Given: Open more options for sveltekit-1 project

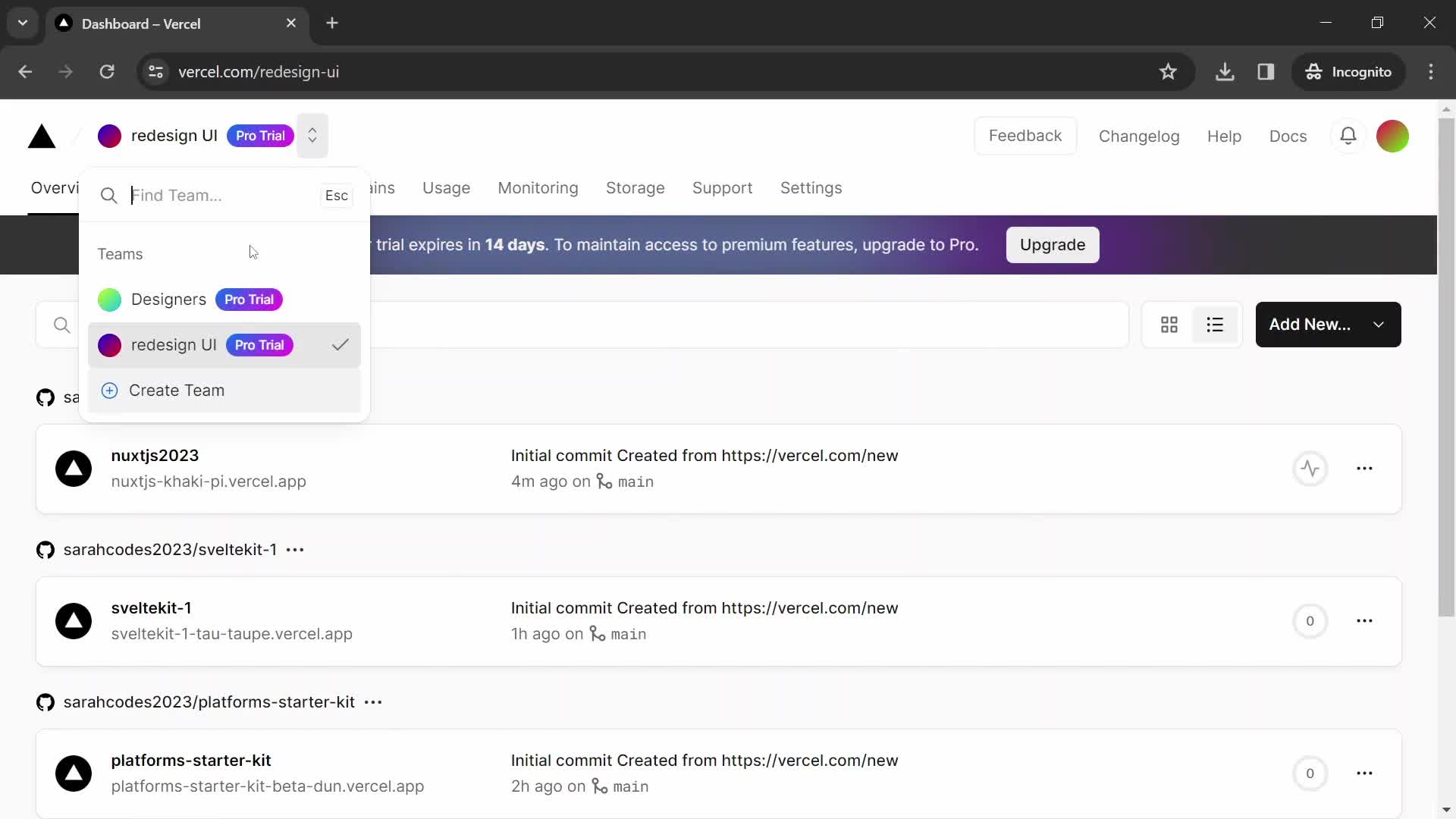Looking at the screenshot, I should pyautogui.click(x=1364, y=621).
